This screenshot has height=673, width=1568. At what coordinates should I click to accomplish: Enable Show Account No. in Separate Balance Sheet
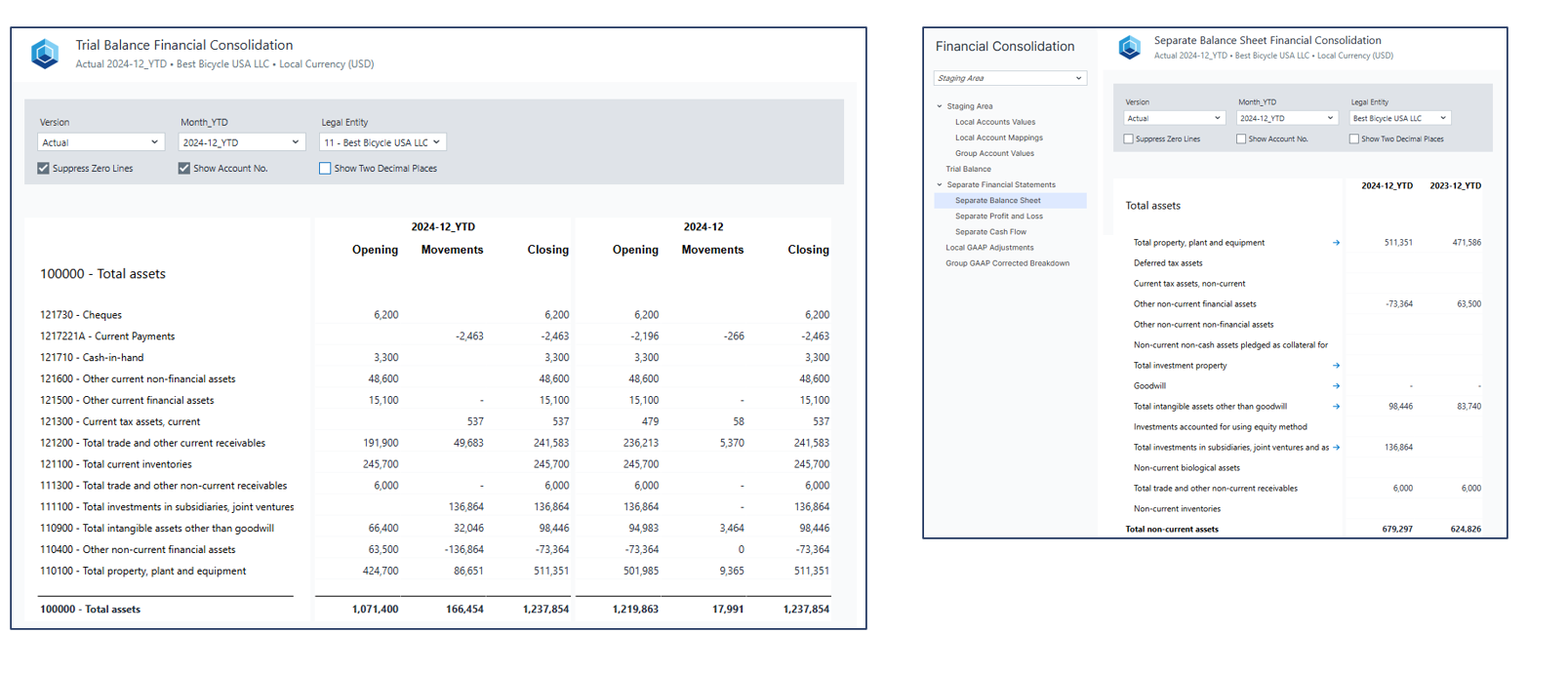(x=1241, y=139)
